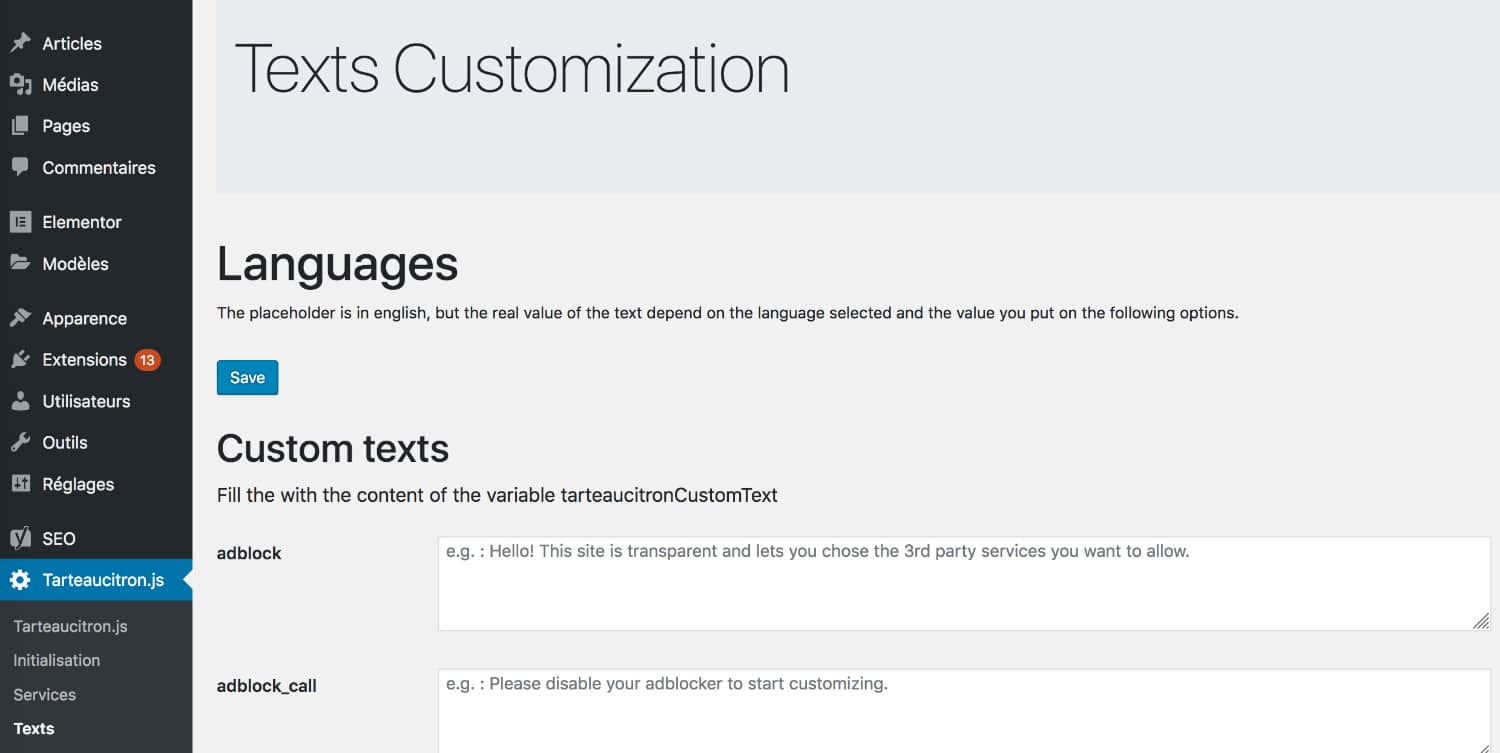The height and width of the screenshot is (753, 1500).
Task: Select the Outils wrench icon
Action: point(20,443)
